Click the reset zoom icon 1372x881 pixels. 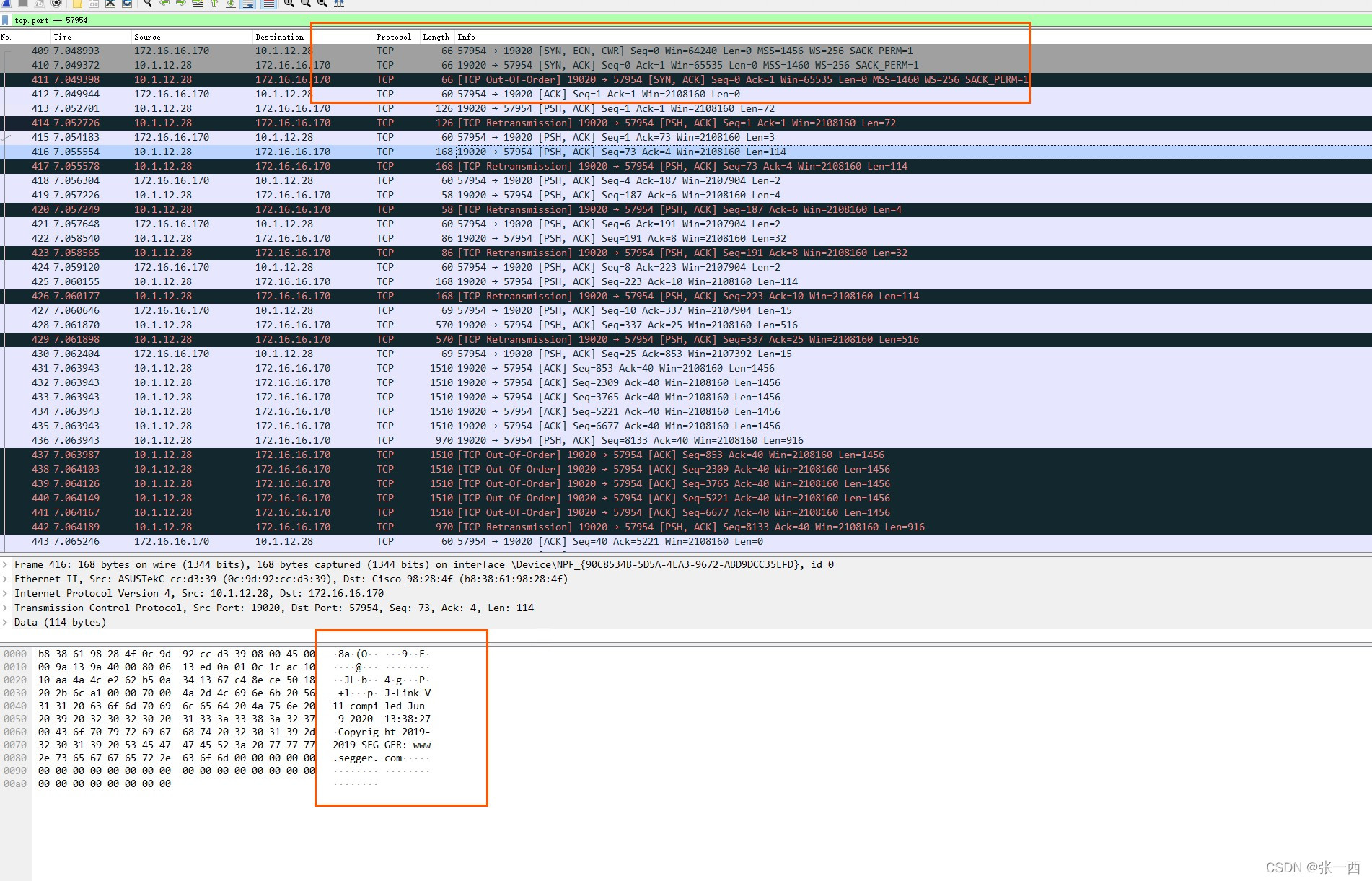[x=322, y=3]
